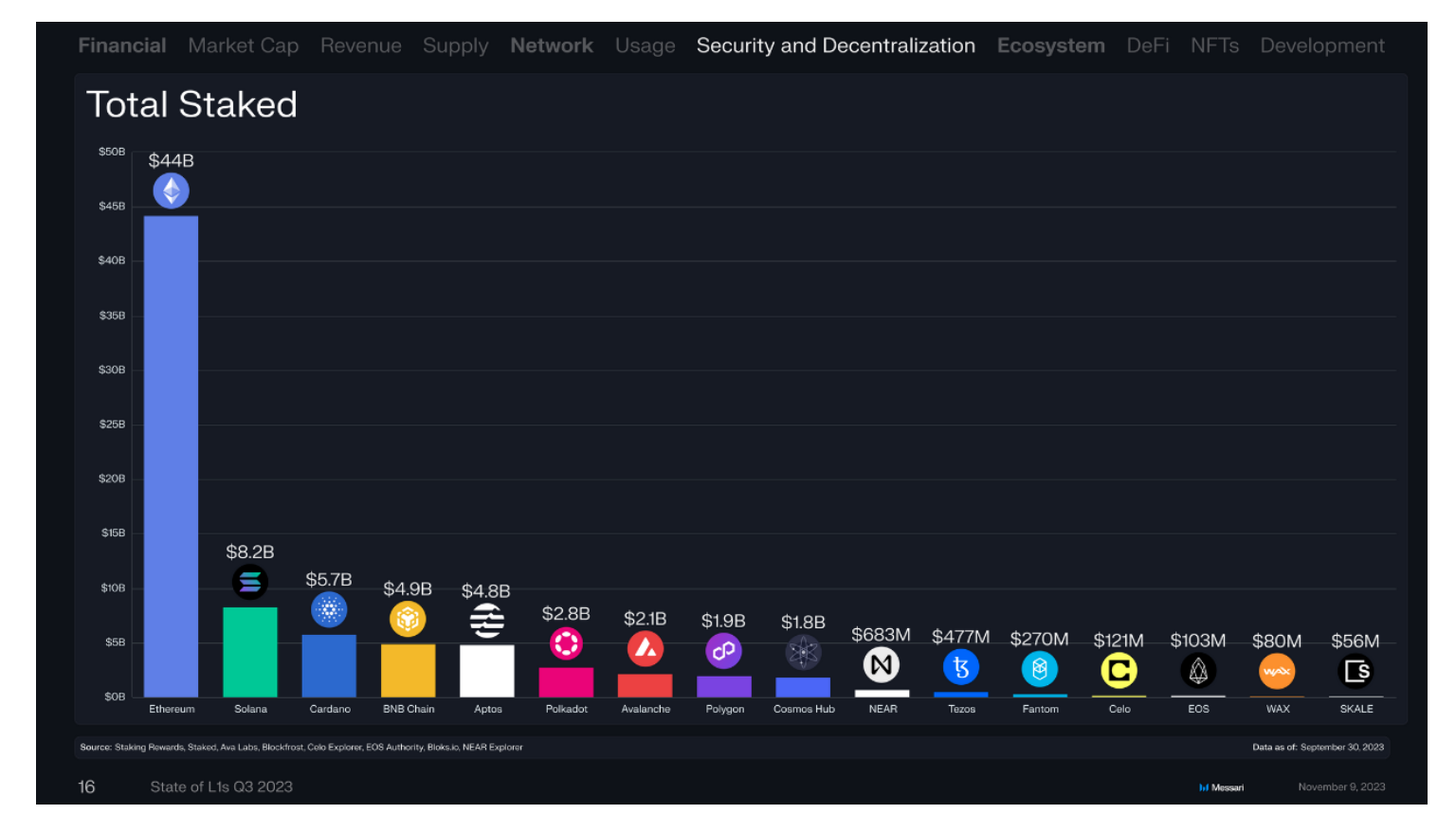The width and height of the screenshot is (1456, 832).
Task: Click the NEAR logo icon
Action: tap(882, 665)
